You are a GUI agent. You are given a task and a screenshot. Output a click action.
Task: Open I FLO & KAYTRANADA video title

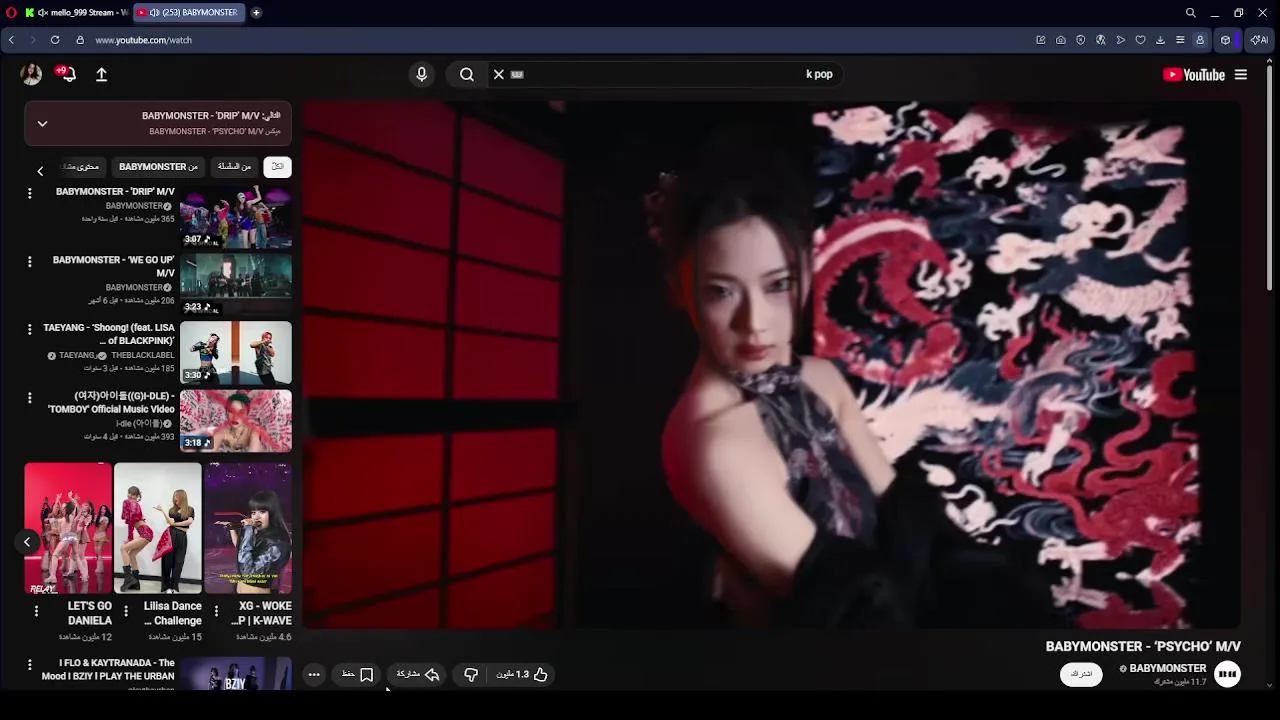108,669
